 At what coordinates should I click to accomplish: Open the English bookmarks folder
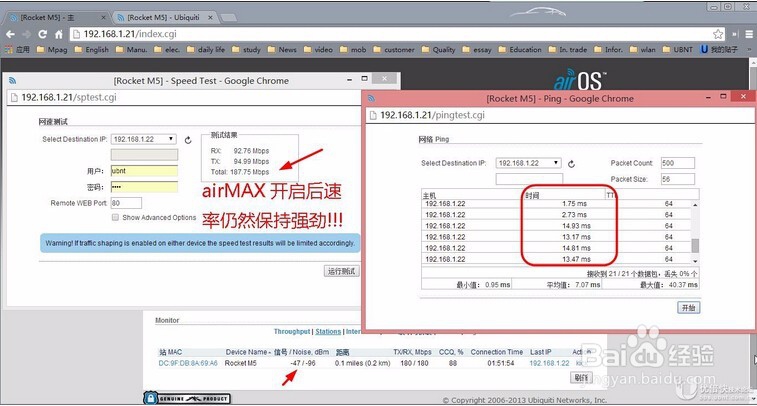pos(92,49)
